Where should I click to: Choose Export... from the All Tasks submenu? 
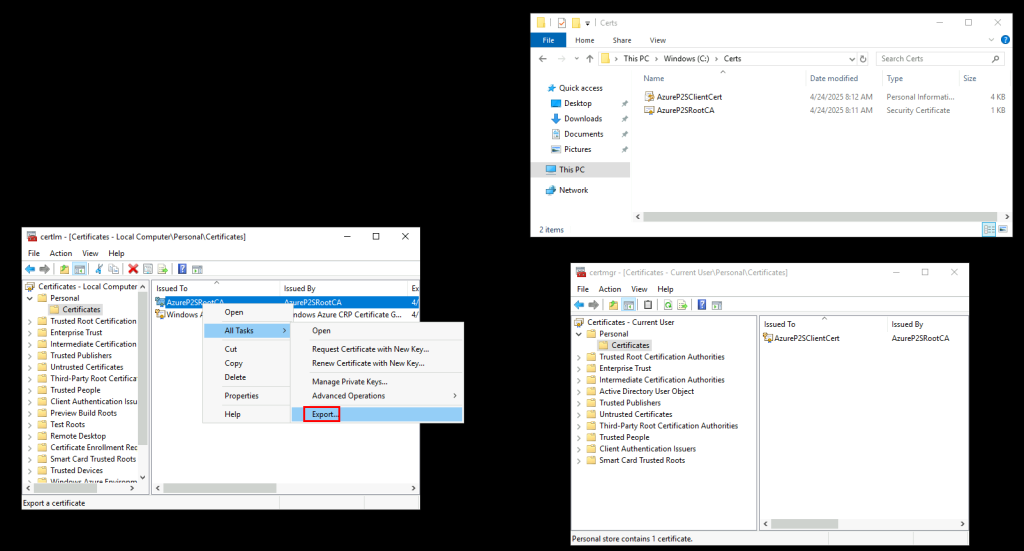pyautogui.click(x=325, y=414)
